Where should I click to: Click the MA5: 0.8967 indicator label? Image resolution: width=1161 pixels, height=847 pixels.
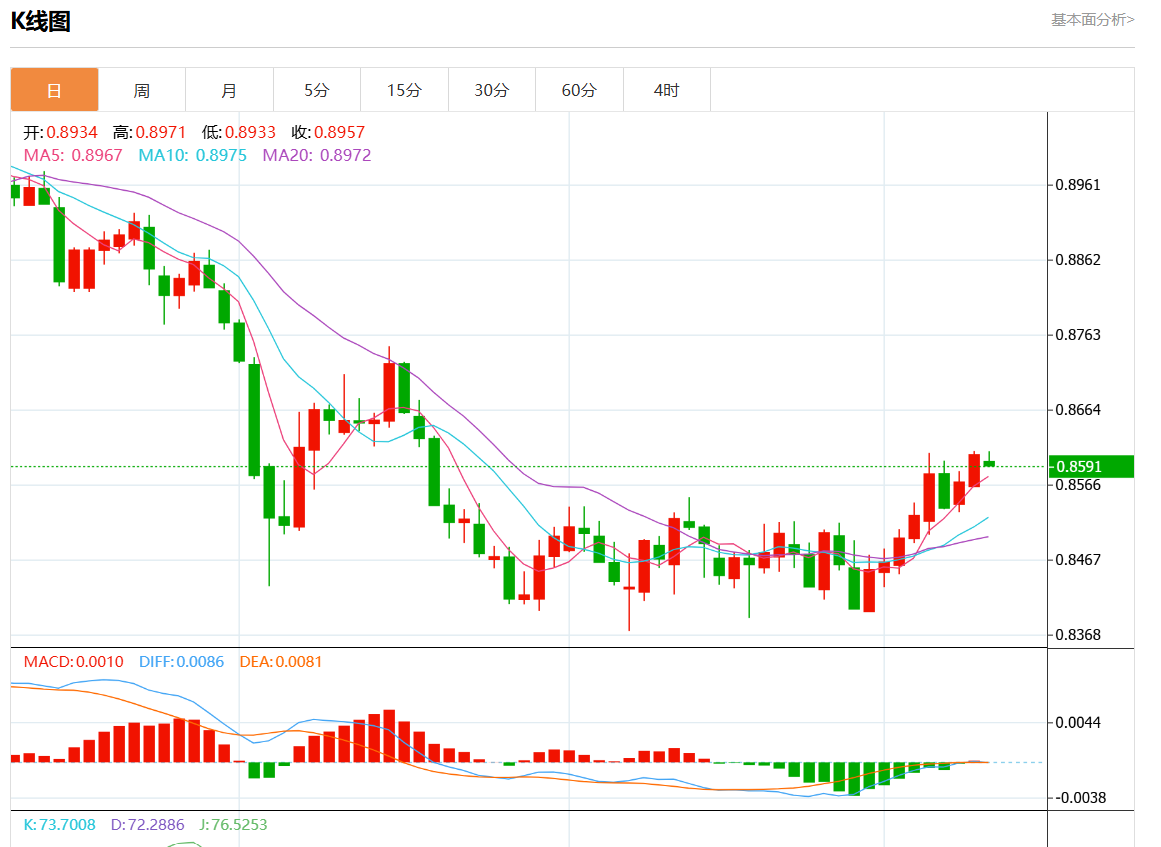[73, 155]
